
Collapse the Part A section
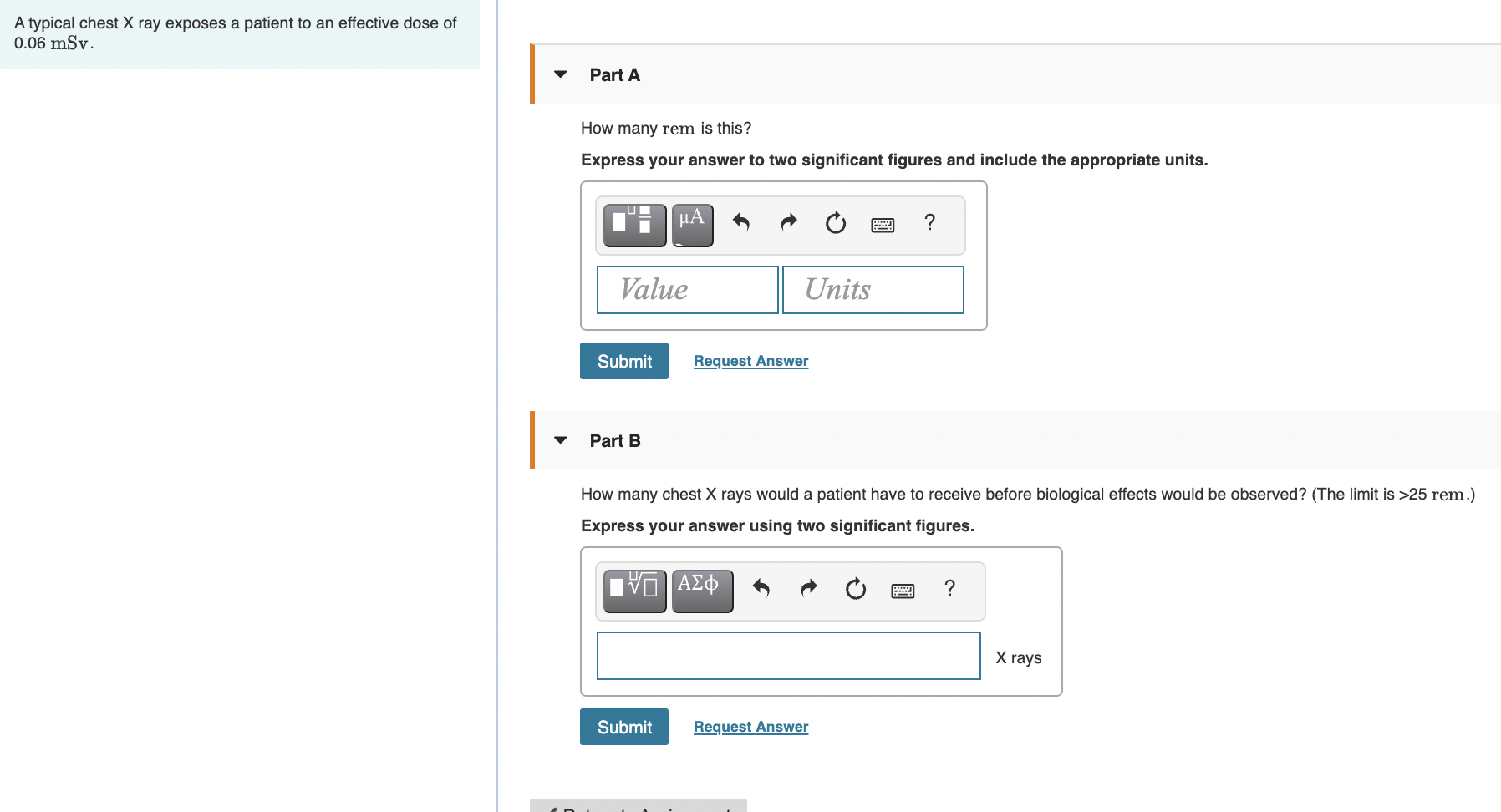point(560,74)
